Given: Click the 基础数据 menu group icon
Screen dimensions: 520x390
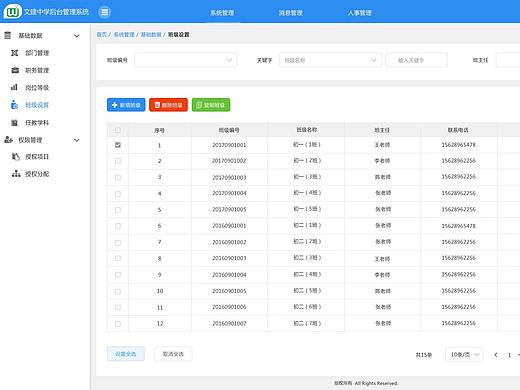Looking at the screenshot, I should click(8, 35).
